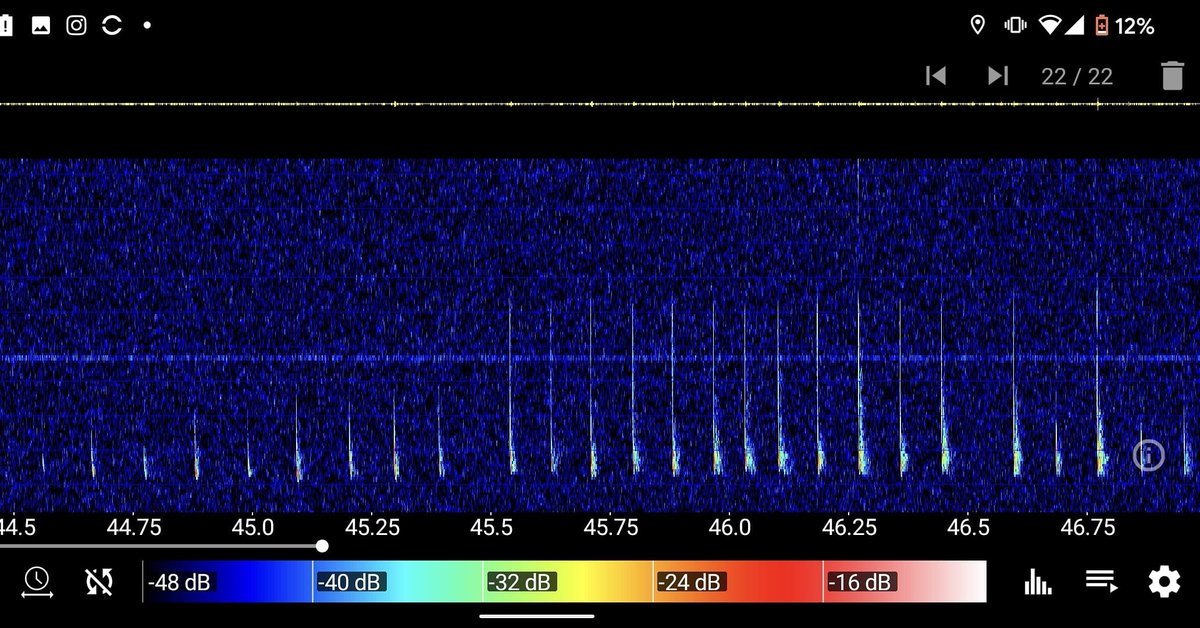Click the 46.5 time axis label
The image size is (1200, 628).
pos(967,526)
